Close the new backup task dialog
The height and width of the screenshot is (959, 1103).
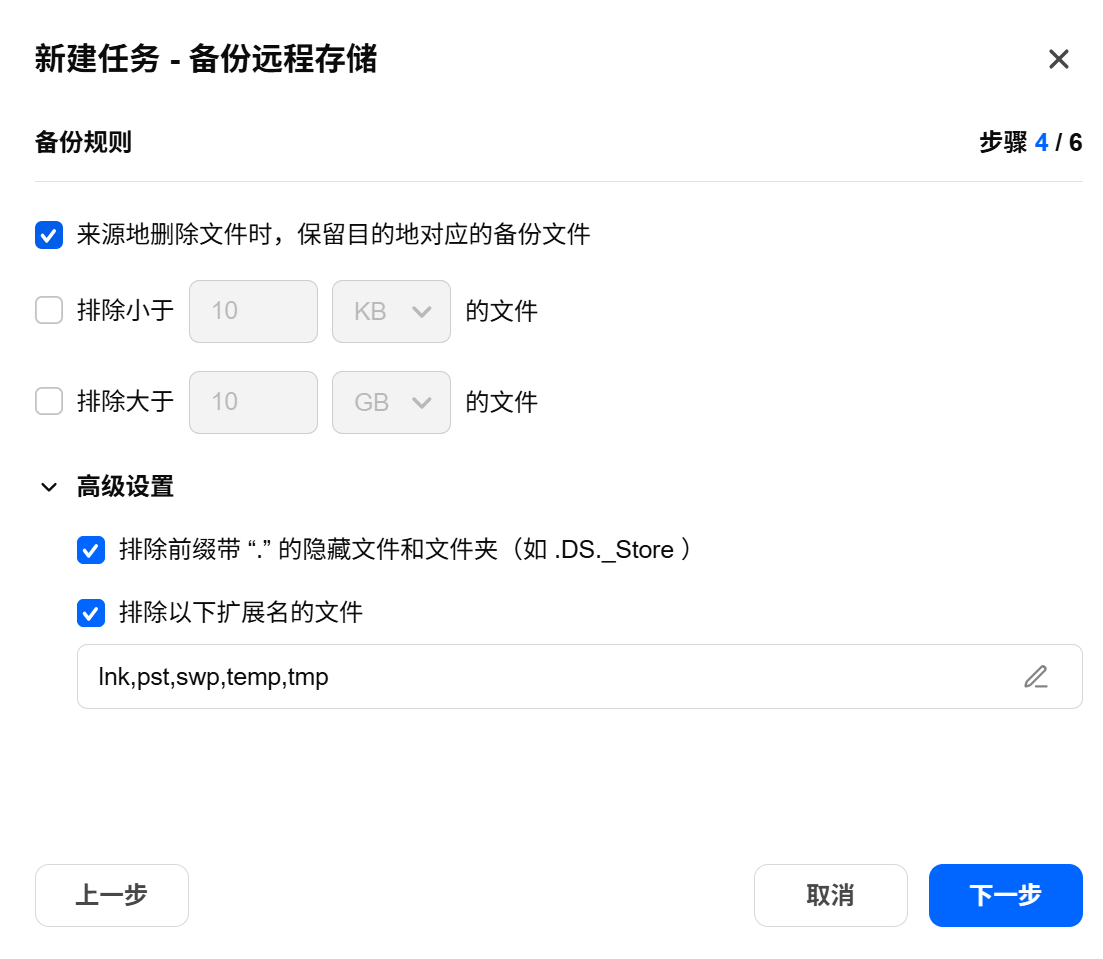tap(1058, 59)
